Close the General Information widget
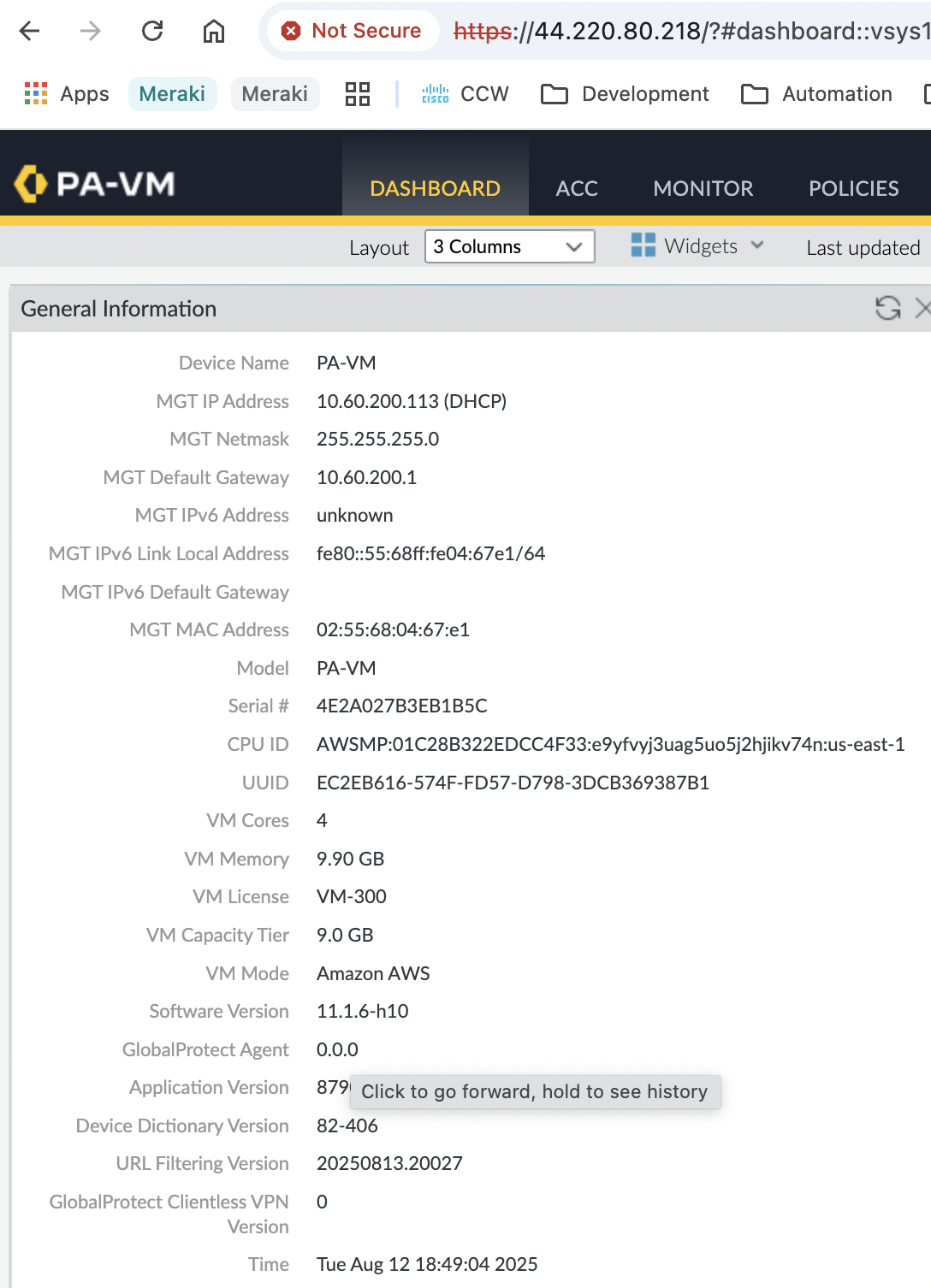The height and width of the screenshot is (1288, 931). click(x=922, y=308)
